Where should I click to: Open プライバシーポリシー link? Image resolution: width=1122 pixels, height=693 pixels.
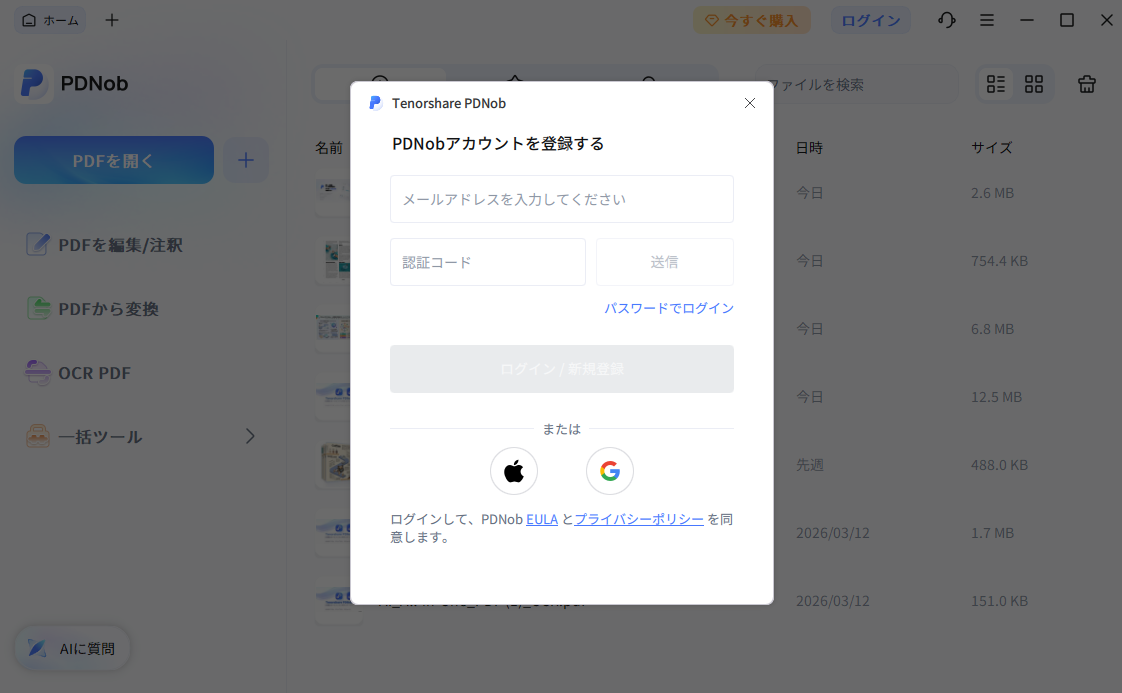tap(639, 519)
